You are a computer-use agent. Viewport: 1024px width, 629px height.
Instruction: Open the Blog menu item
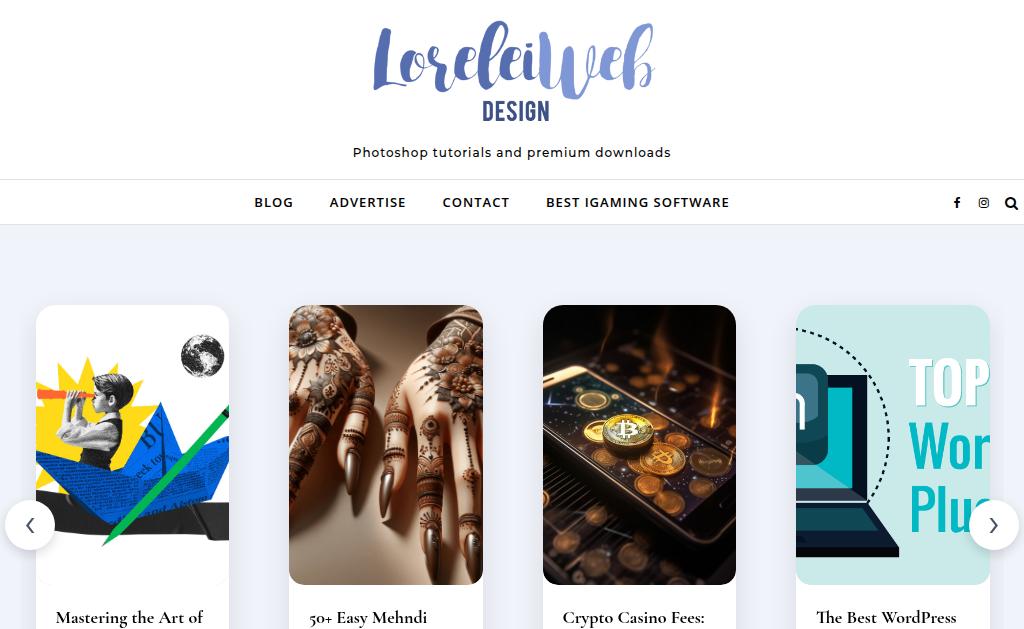274,202
